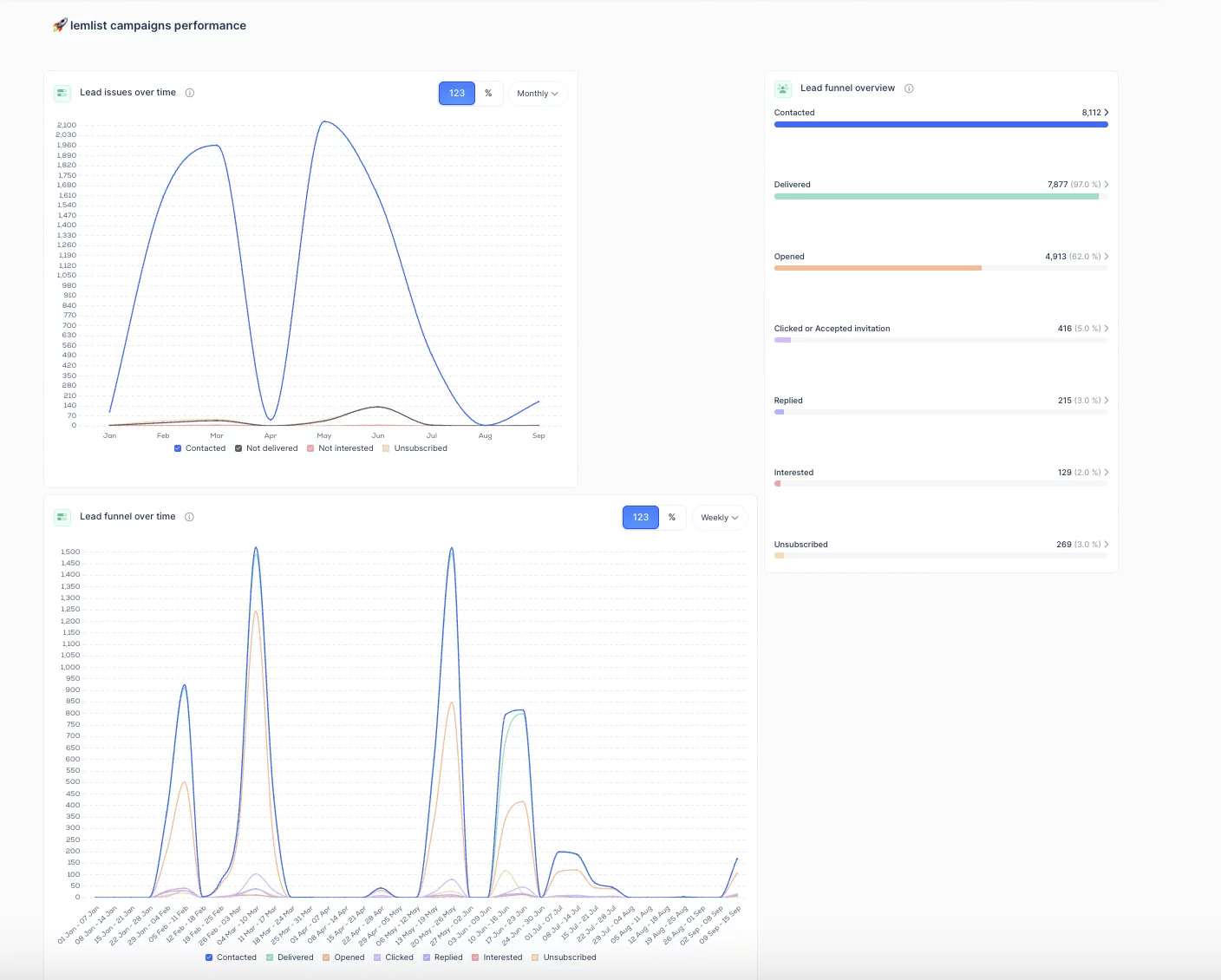
Task: Open the Monthly interval dropdown
Action: coord(538,94)
